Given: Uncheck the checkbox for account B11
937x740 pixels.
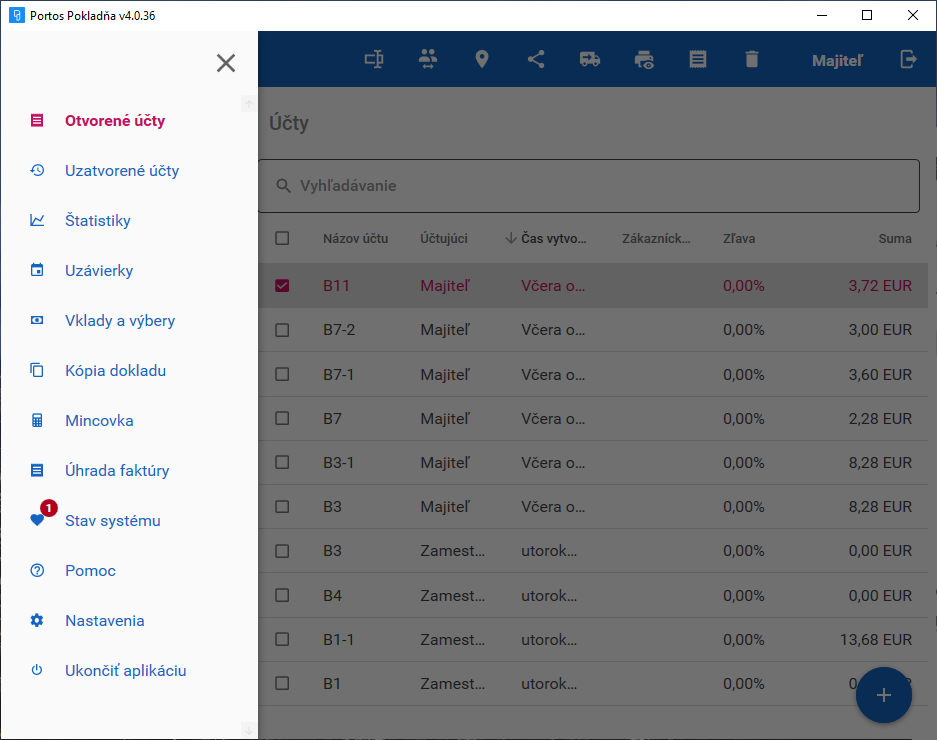Looking at the screenshot, I should pos(282,286).
